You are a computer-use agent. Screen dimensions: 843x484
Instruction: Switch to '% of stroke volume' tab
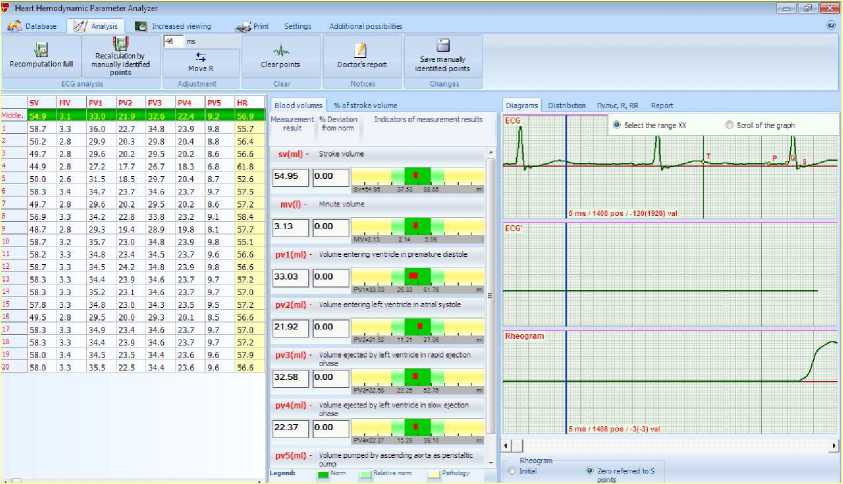[x=364, y=105]
